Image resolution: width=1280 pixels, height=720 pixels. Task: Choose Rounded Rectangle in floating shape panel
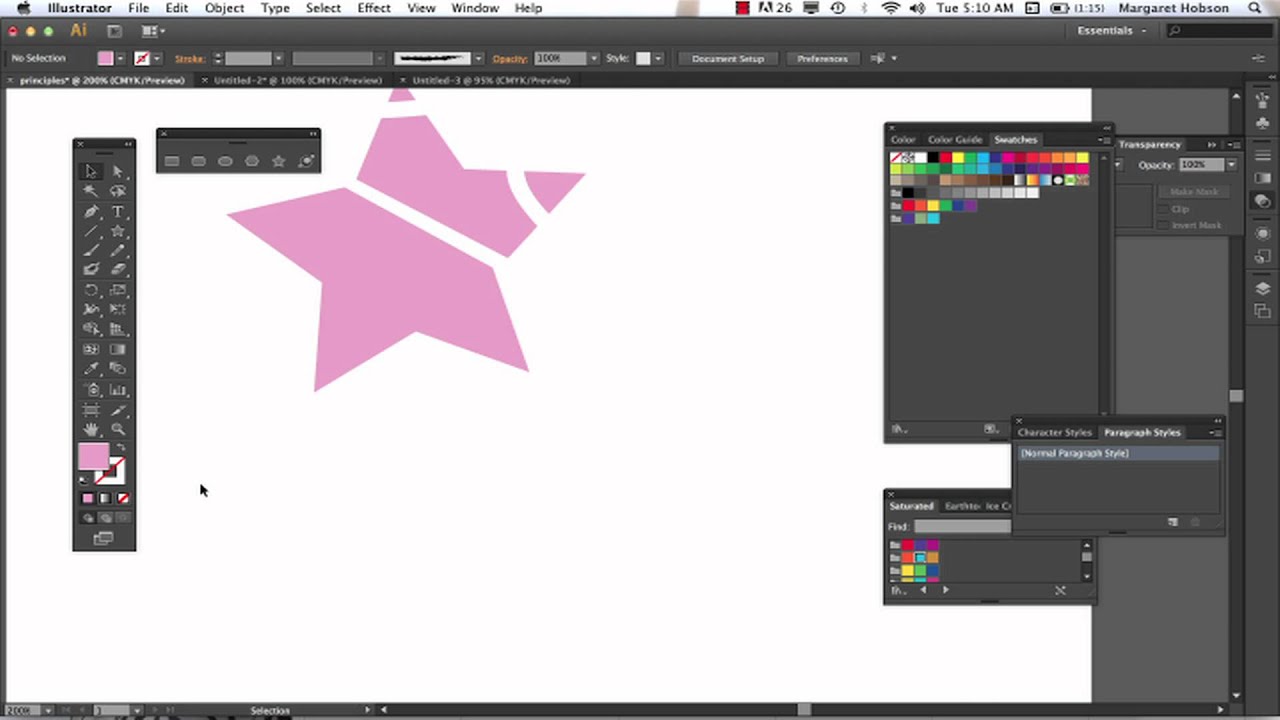point(199,161)
